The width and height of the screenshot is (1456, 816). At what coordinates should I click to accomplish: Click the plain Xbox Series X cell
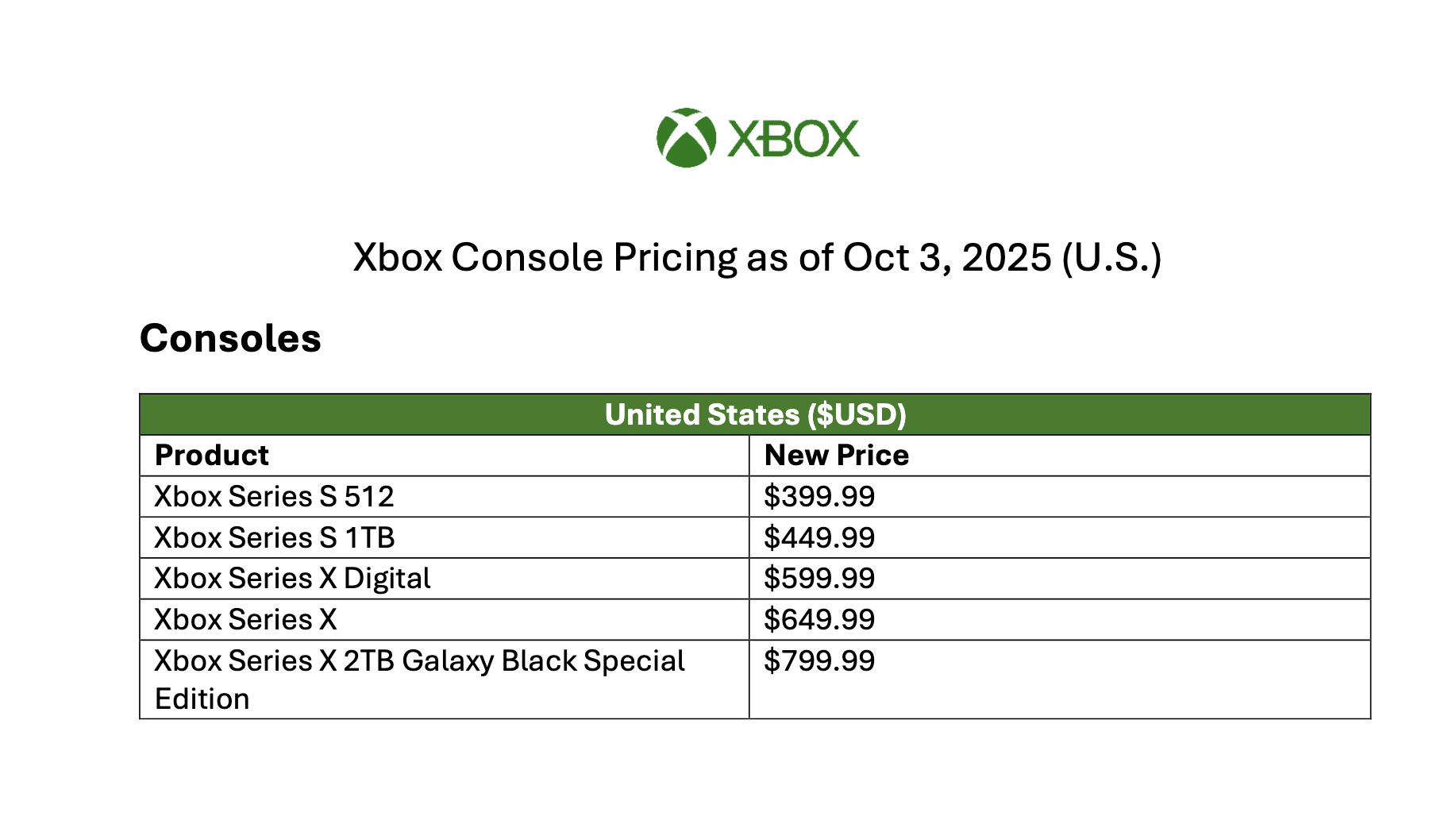click(445, 620)
